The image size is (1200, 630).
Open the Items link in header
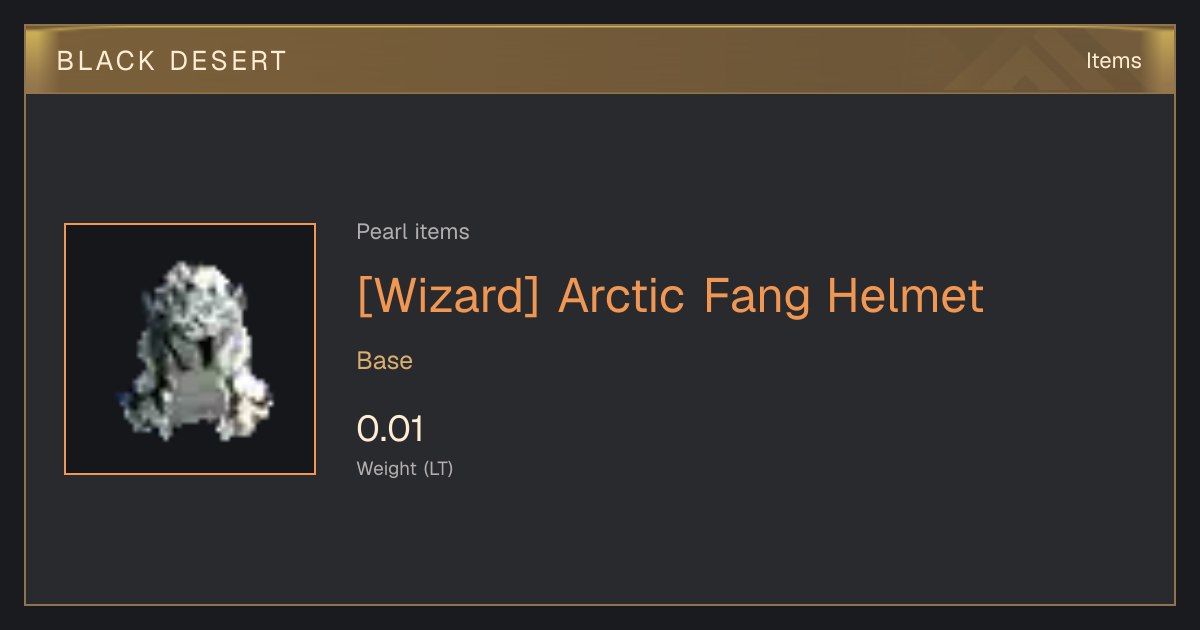(1113, 61)
